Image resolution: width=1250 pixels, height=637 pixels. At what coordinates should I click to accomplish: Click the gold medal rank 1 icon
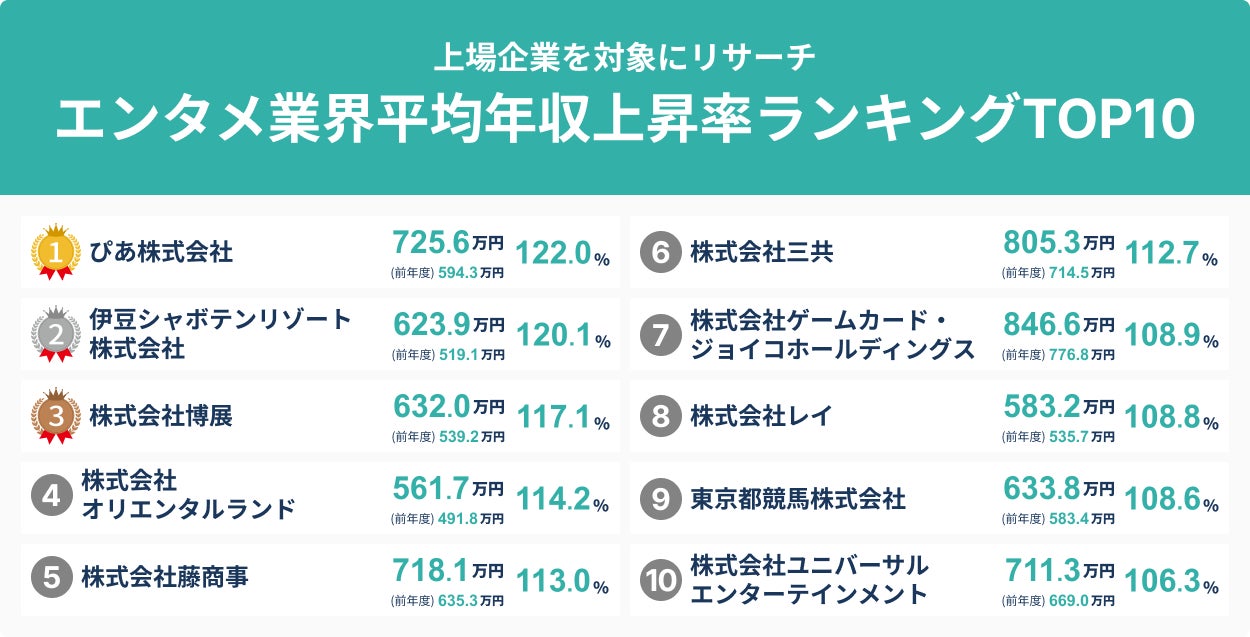(56, 252)
